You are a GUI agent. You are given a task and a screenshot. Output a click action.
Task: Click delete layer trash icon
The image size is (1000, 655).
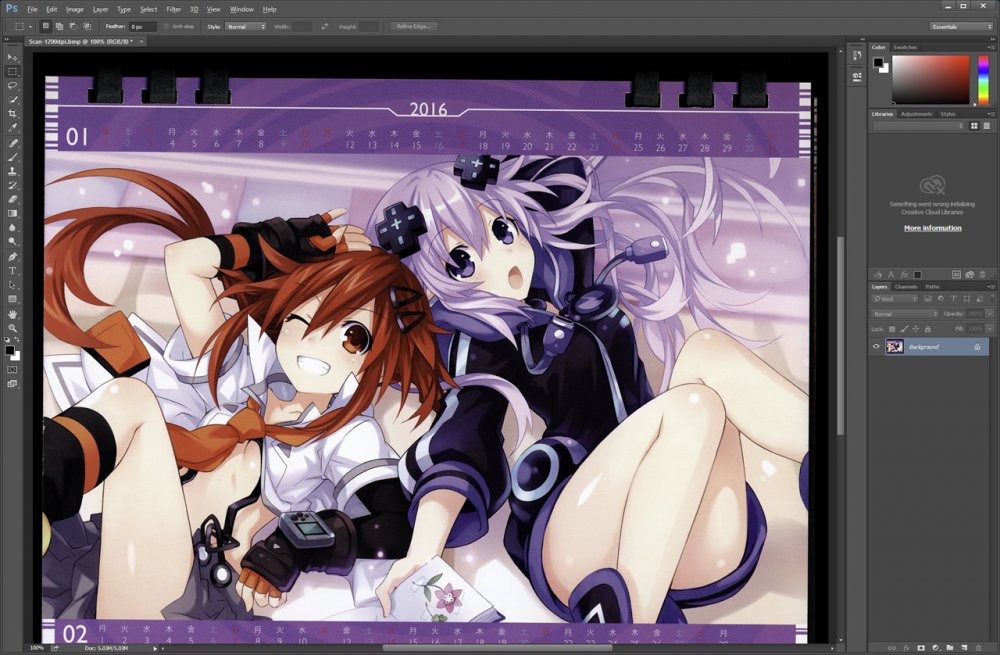point(979,649)
